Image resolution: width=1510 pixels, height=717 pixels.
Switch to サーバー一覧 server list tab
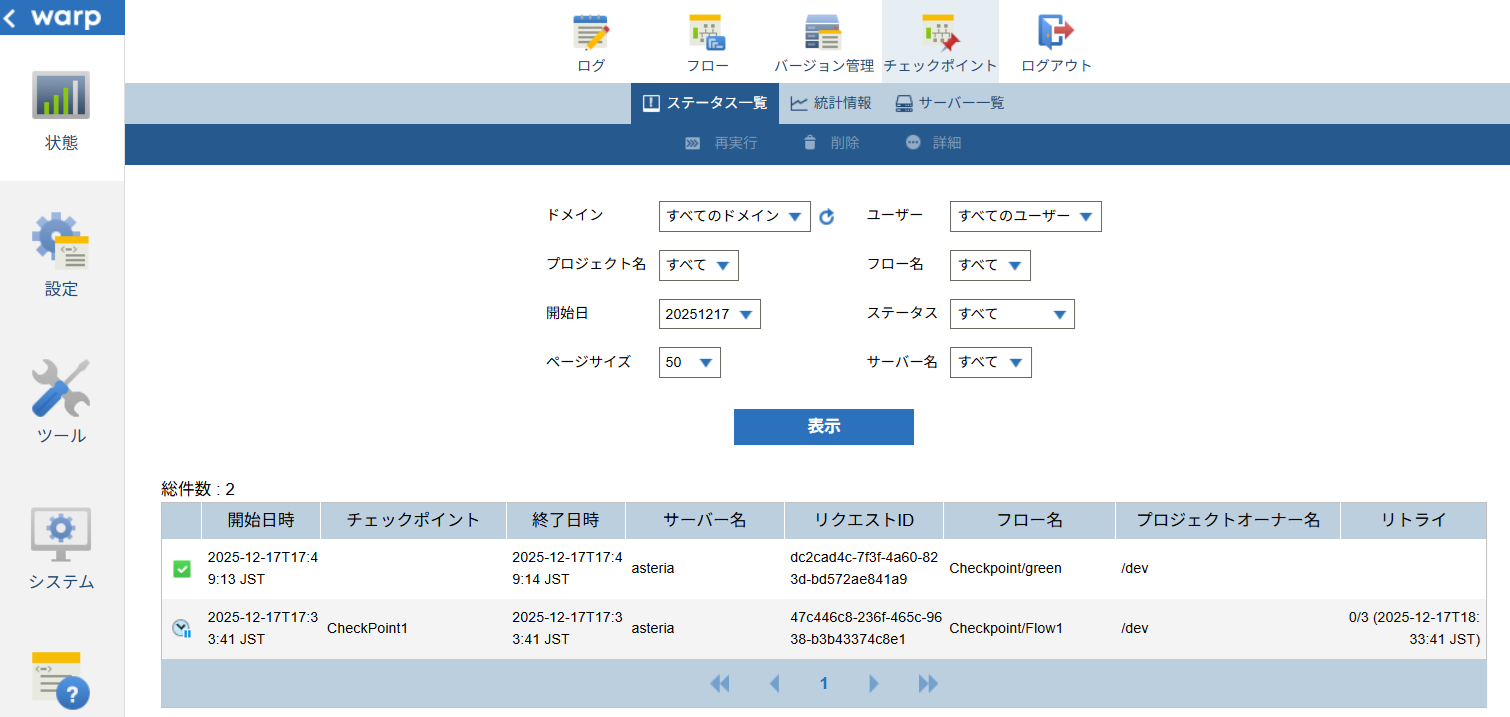pos(949,103)
